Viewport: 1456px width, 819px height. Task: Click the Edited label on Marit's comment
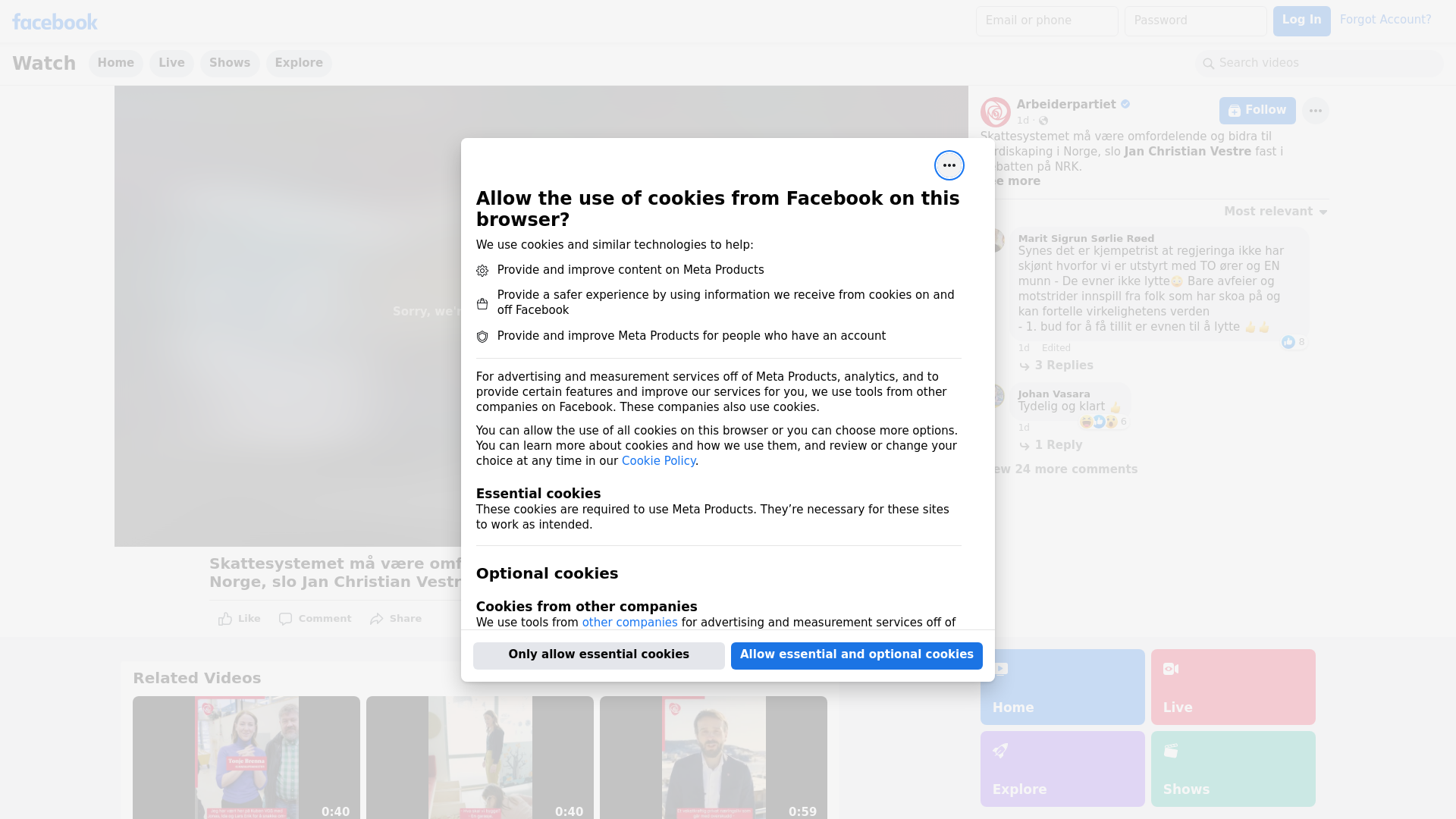1056,348
